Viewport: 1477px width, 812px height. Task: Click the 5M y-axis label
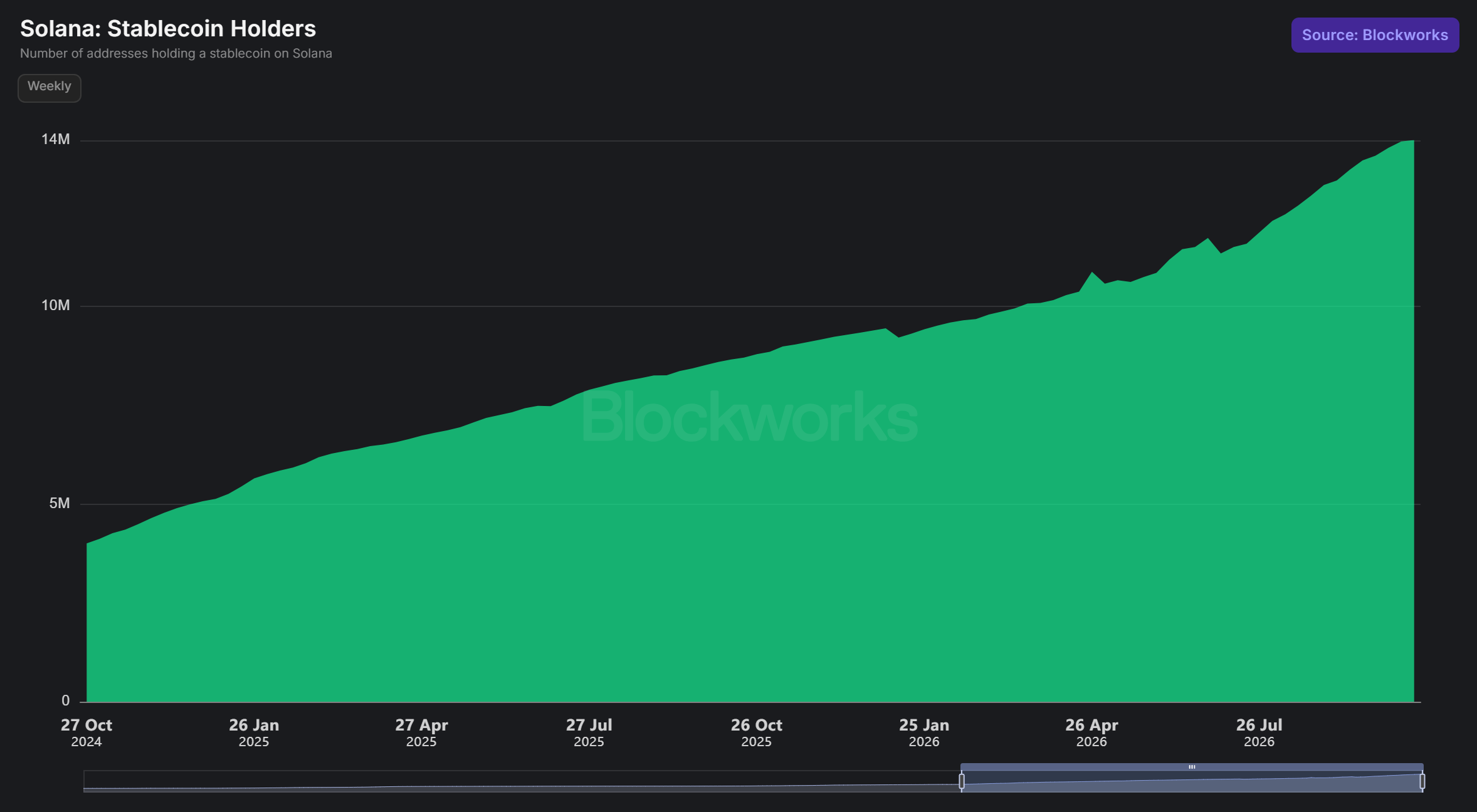coord(60,503)
